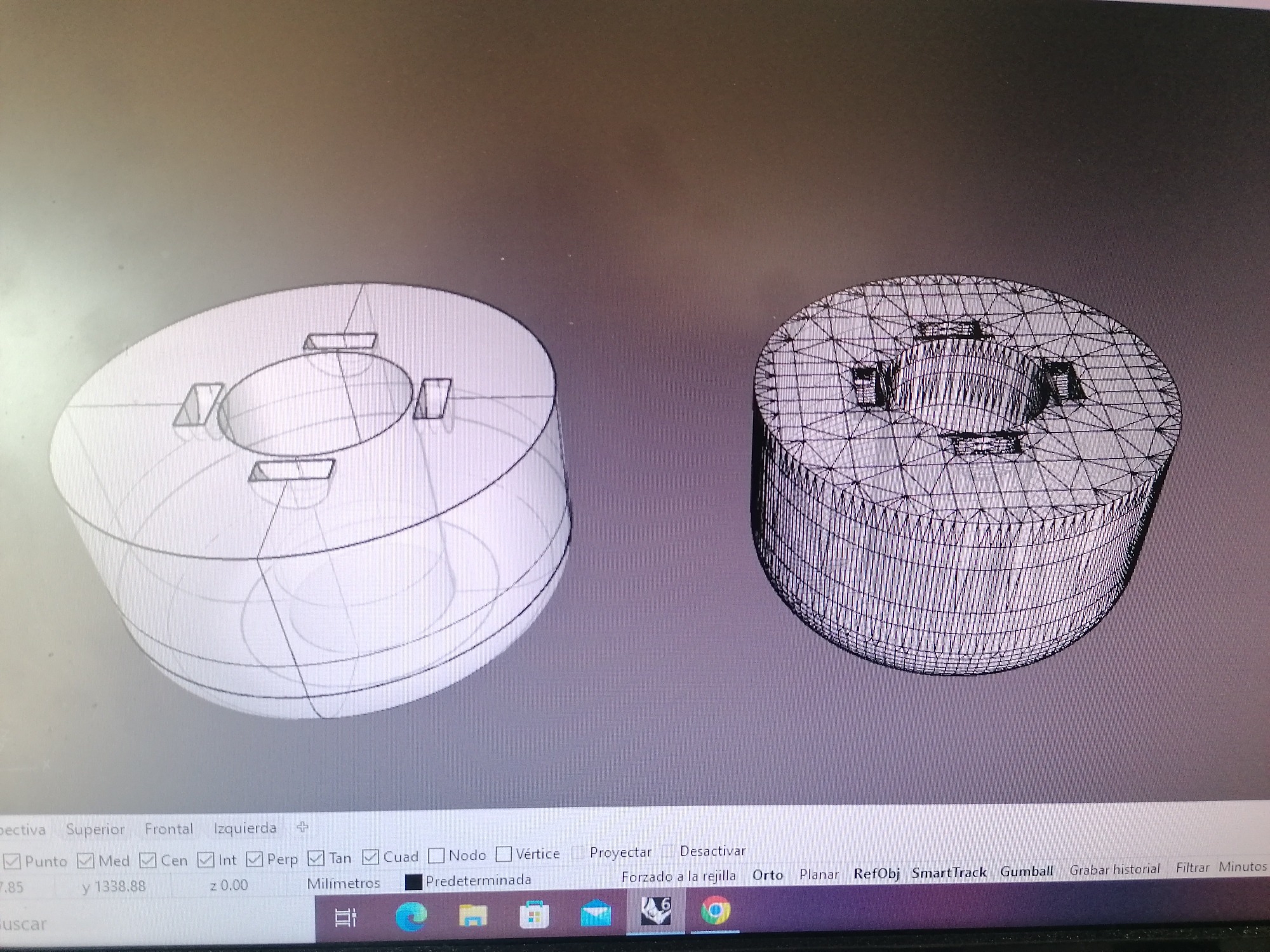The width and height of the screenshot is (1270, 952).
Task: Switch to the Frontal viewport tab
Action: [x=168, y=828]
